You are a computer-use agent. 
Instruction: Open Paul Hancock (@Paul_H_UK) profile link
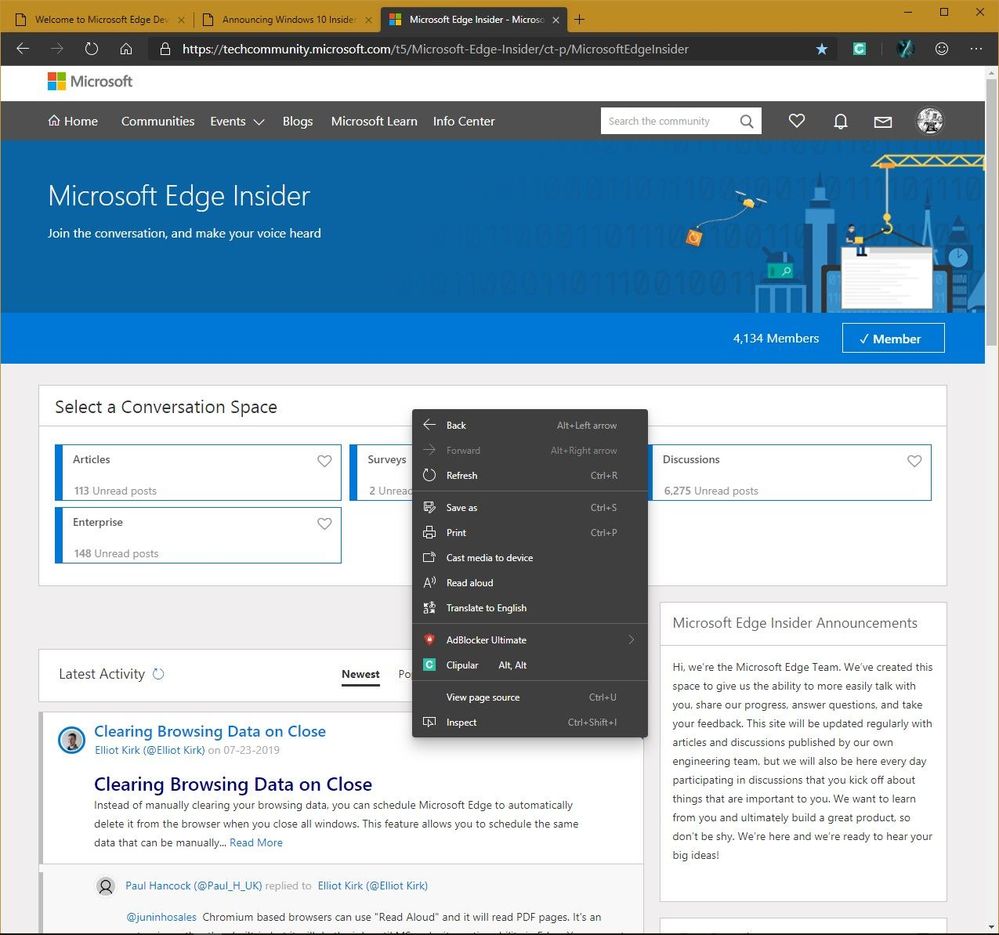[194, 885]
